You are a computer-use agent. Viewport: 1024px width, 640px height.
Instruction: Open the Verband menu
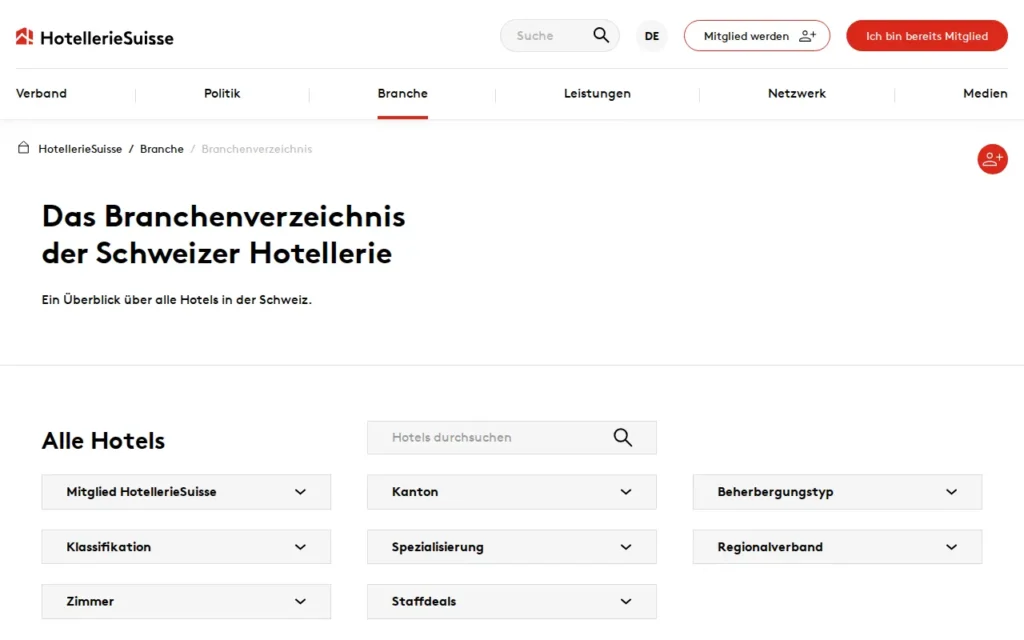41,93
